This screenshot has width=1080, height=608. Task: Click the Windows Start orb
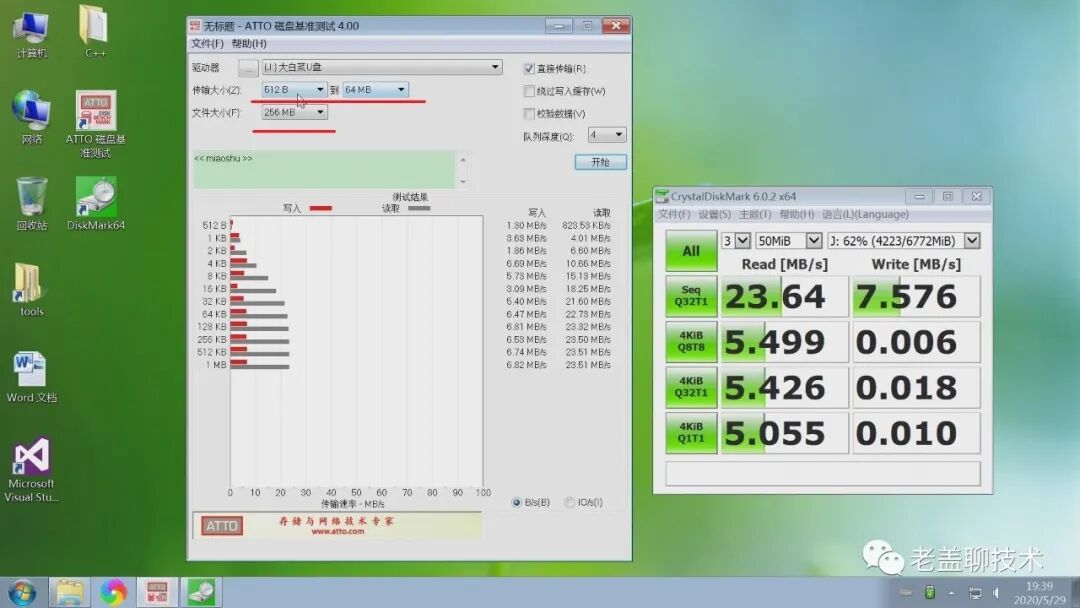coord(22,592)
